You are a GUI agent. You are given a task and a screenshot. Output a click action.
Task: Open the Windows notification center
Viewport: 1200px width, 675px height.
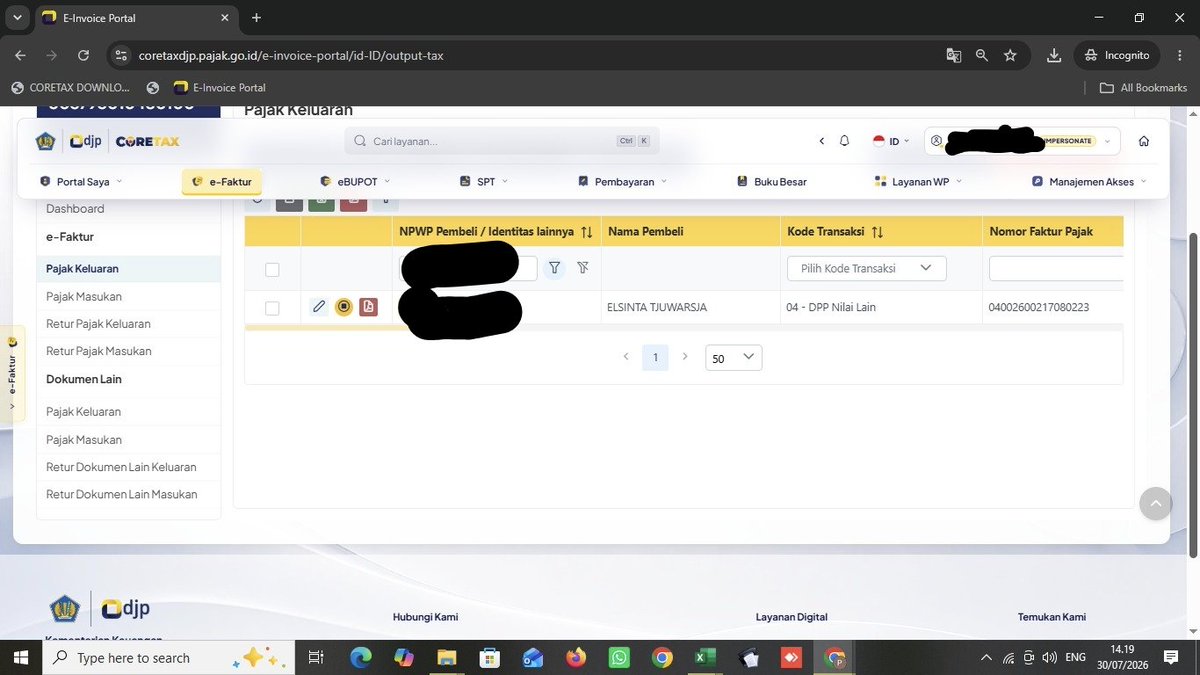(1171, 657)
